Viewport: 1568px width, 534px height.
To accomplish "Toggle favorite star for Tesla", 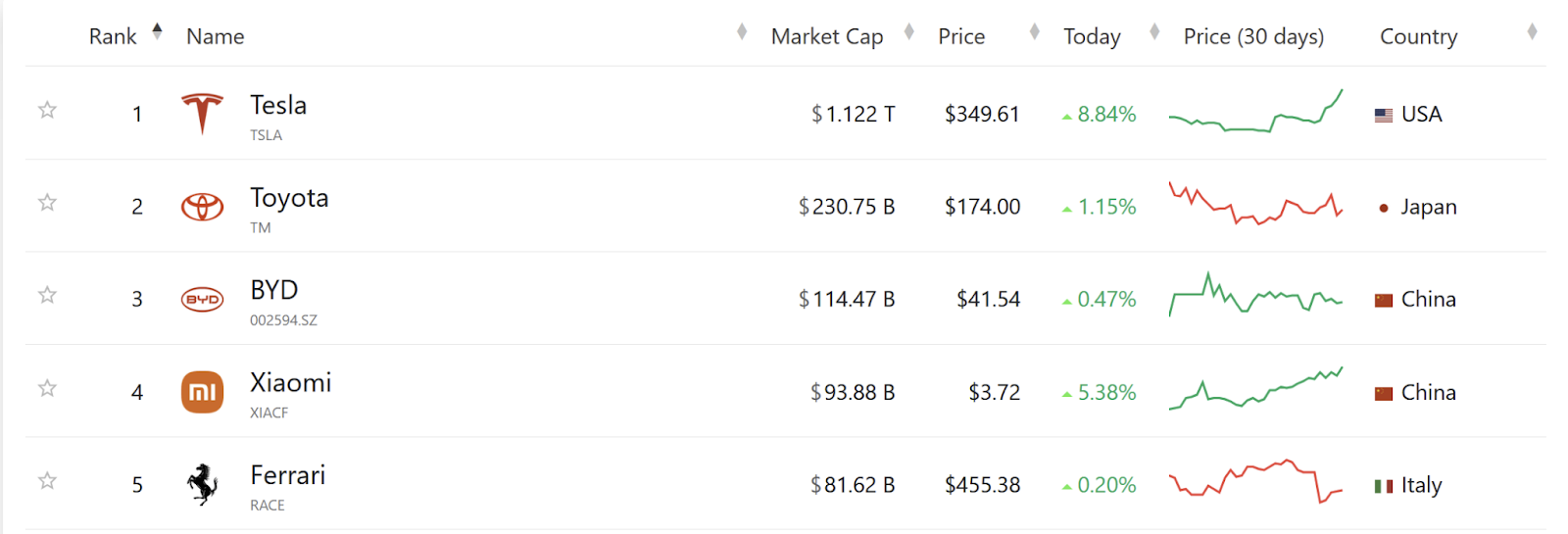I will coord(47,110).
